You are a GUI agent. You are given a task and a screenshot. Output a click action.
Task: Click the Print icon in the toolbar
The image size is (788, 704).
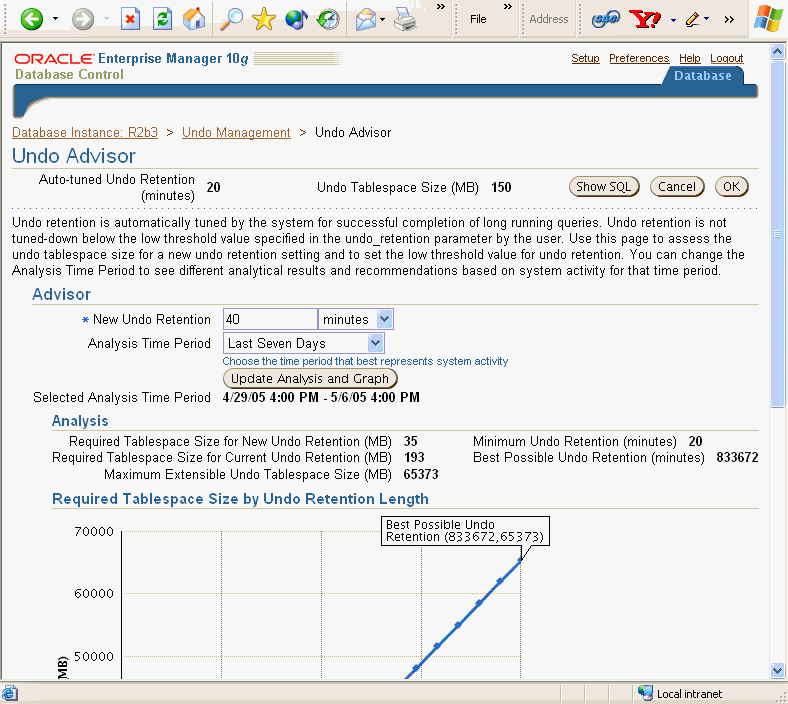pos(404,19)
